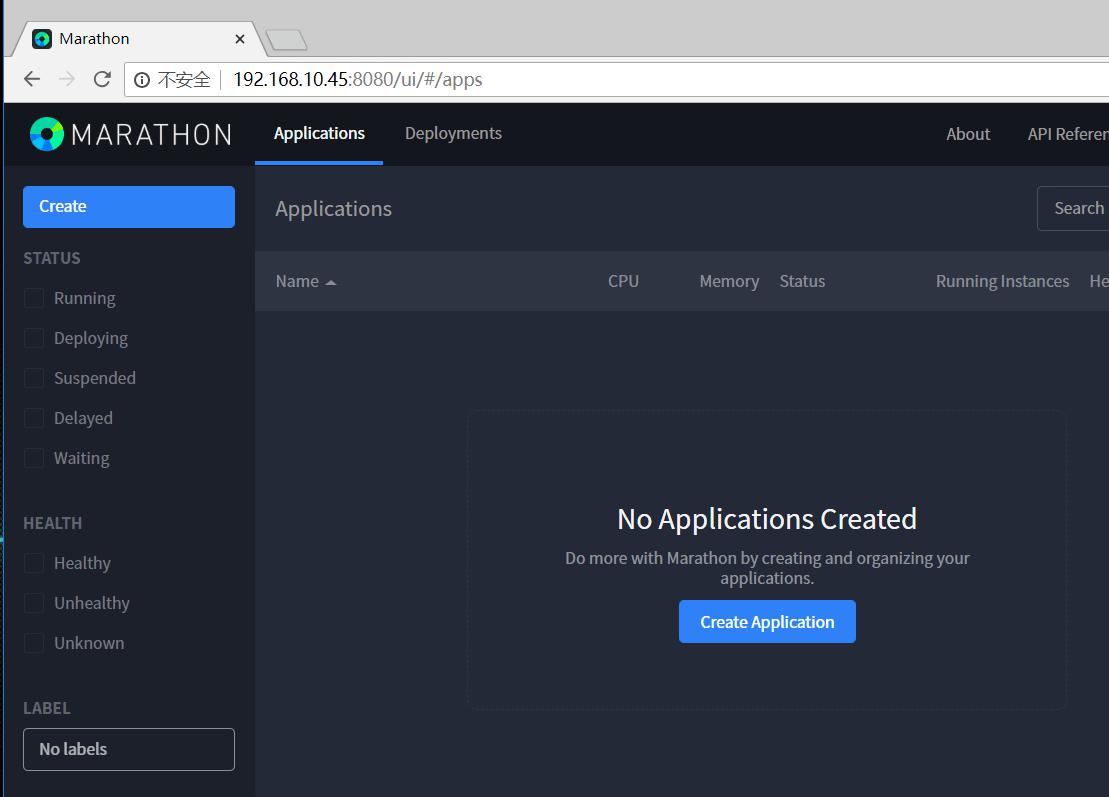Toggle the Suspended status filter

coord(34,378)
